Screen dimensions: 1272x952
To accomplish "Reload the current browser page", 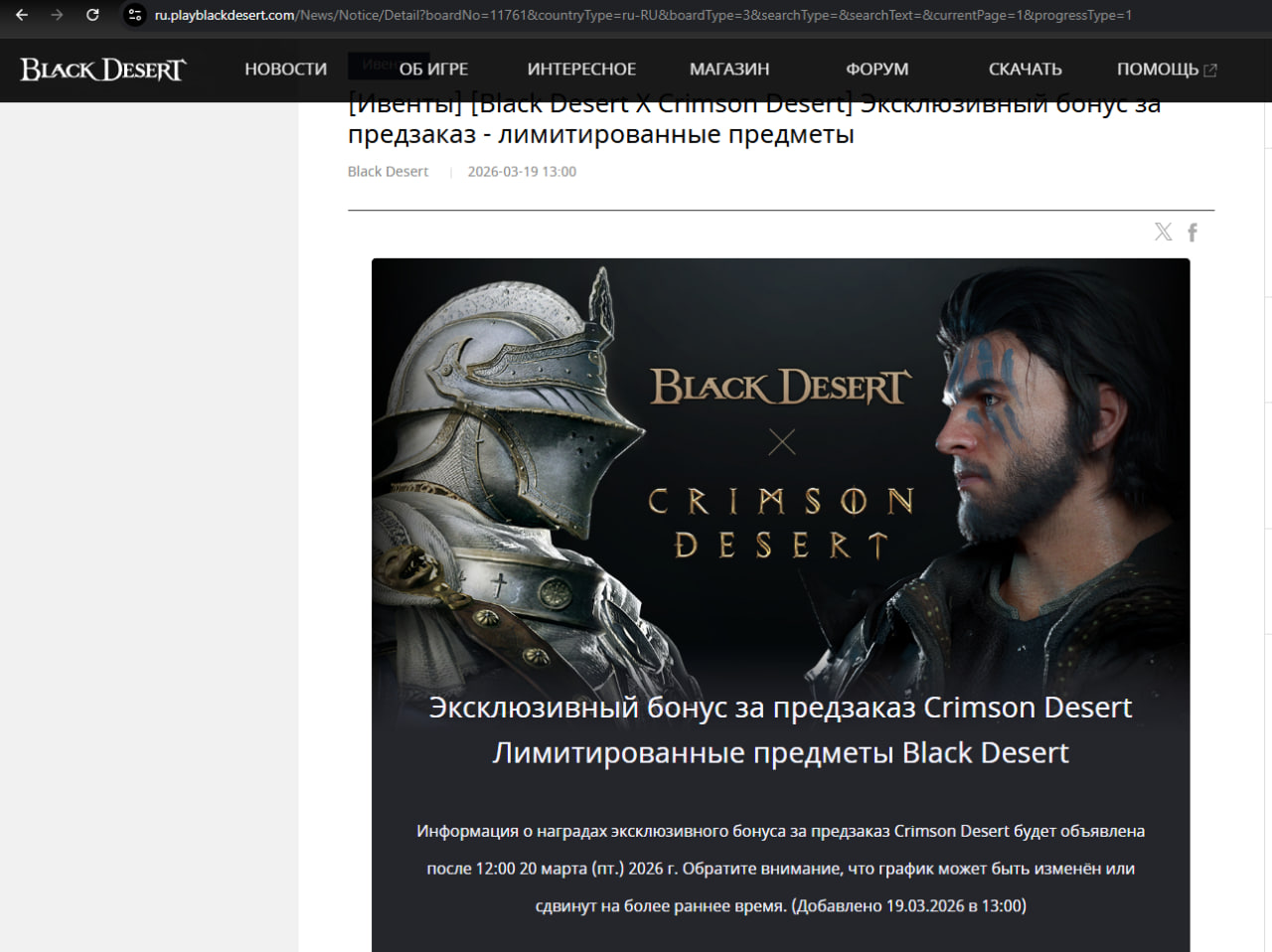I will coord(92,15).
